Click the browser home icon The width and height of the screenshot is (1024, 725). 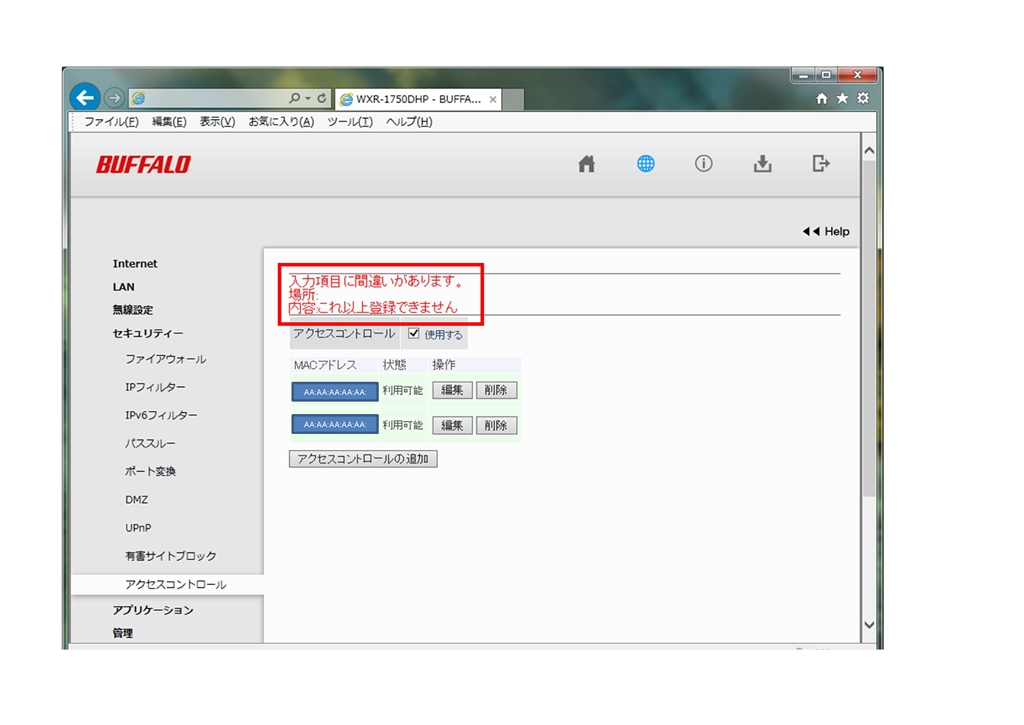click(x=822, y=98)
